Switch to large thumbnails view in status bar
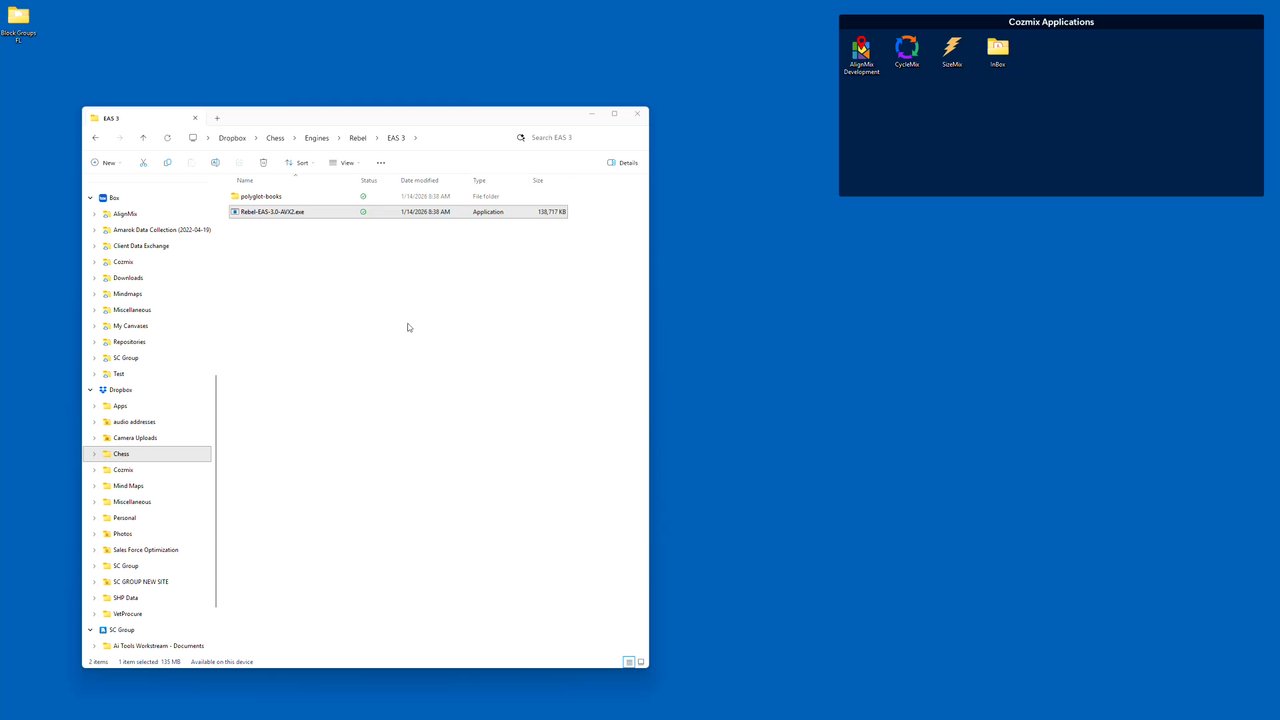 (x=641, y=662)
